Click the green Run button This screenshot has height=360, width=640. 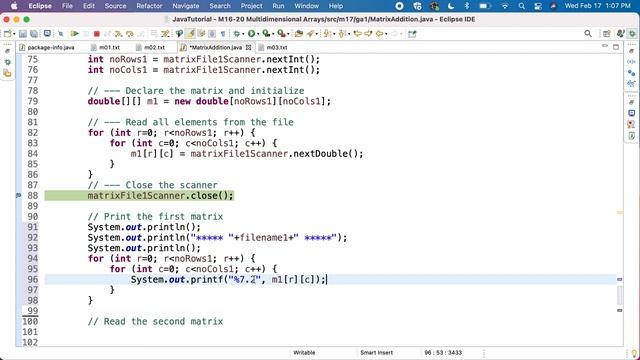pos(251,34)
